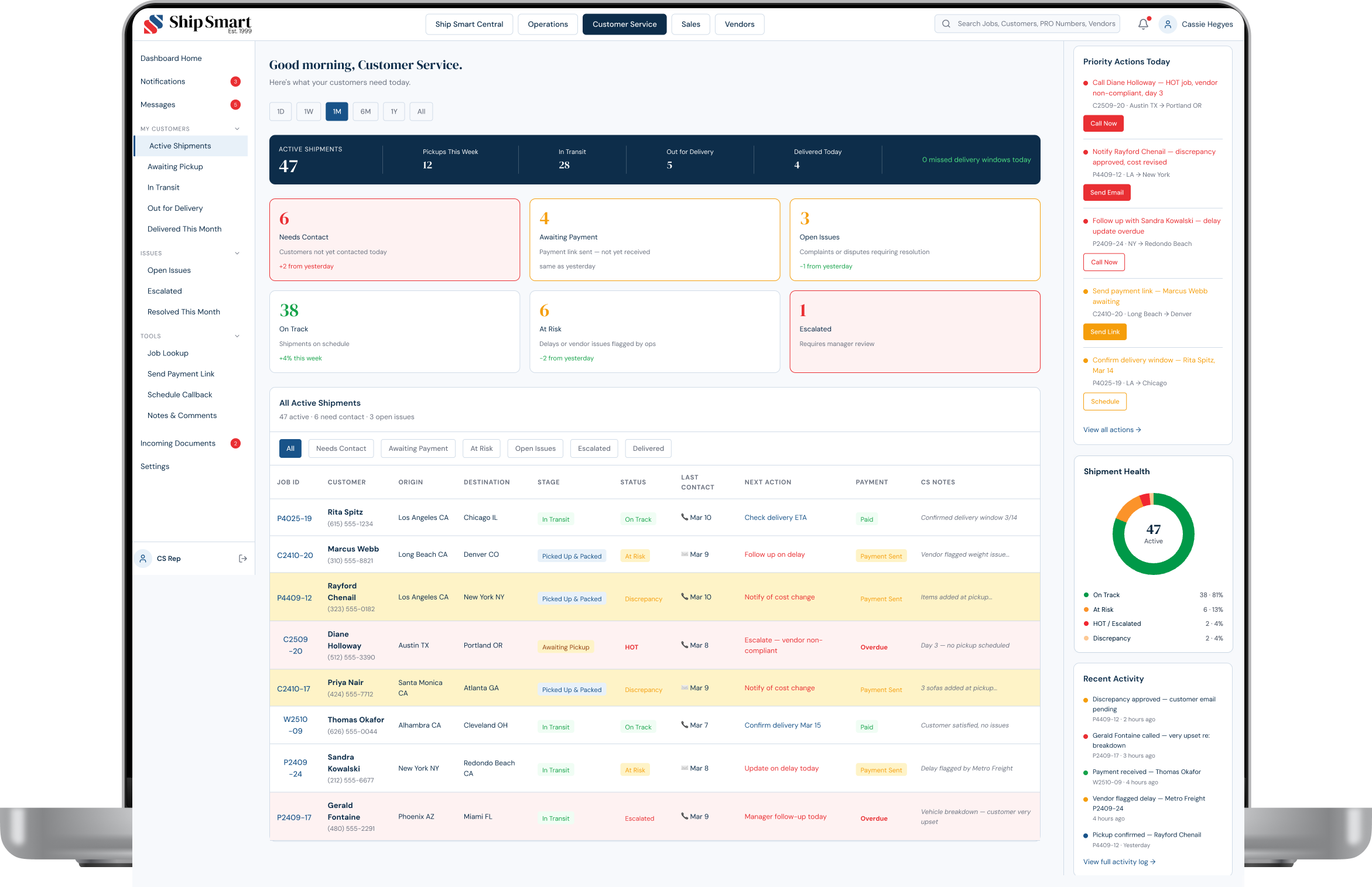The height and width of the screenshot is (887, 1372).
Task: Switch time range to 6M
Action: pyautogui.click(x=365, y=112)
